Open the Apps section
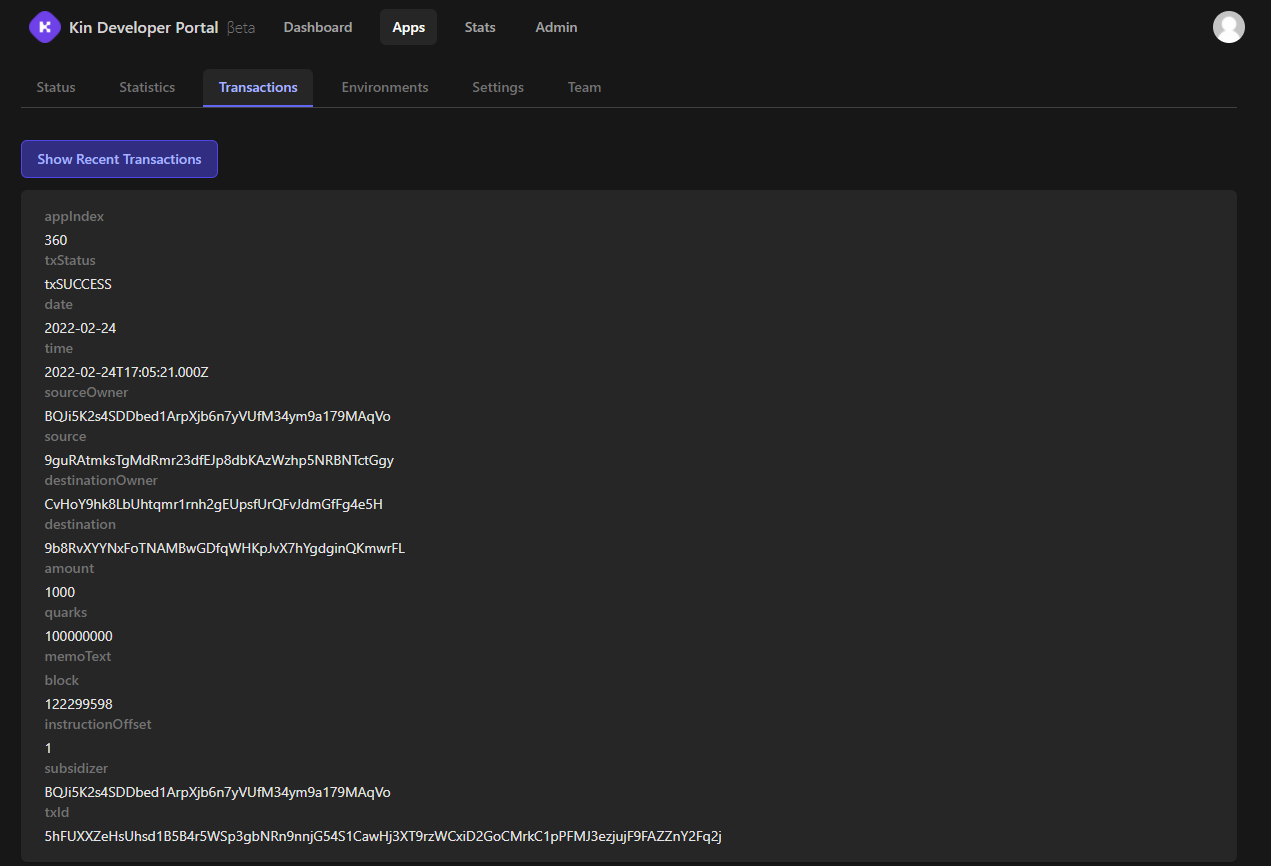This screenshot has height=866, width=1271. coord(408,27)
